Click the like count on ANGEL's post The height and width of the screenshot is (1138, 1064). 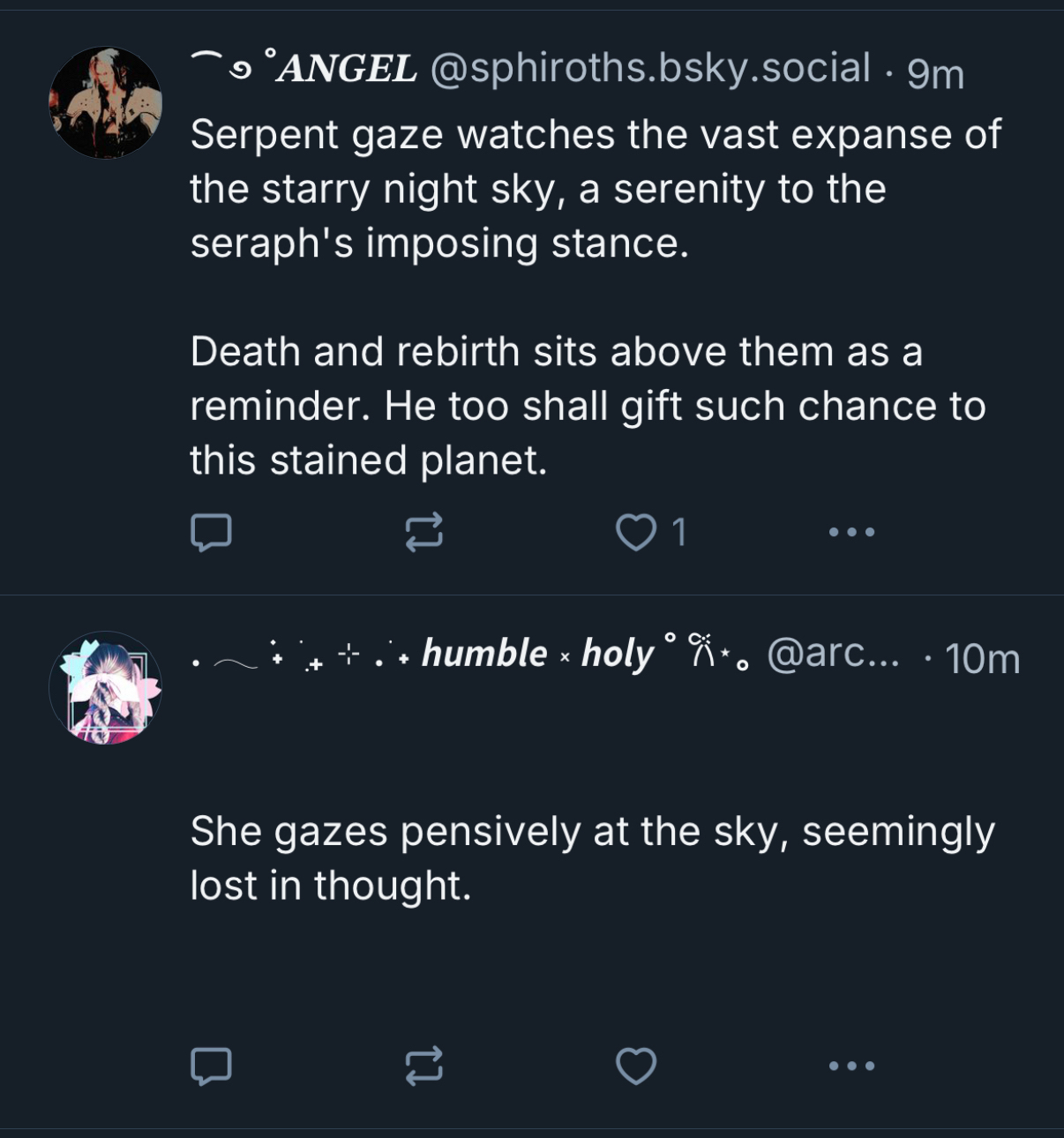click(678, 532)
